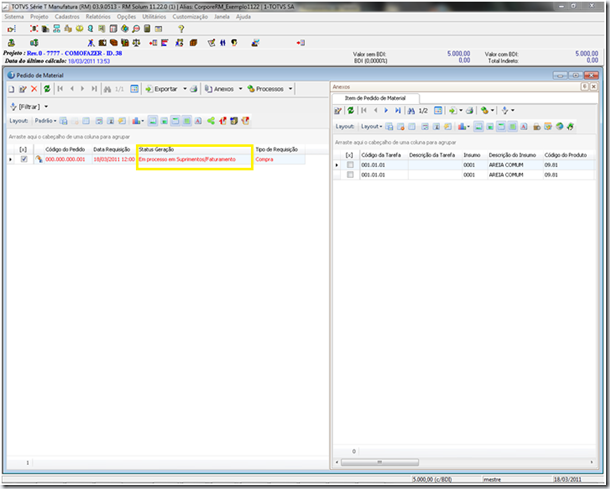Print the Anexos item list

[x=470, y=111]
